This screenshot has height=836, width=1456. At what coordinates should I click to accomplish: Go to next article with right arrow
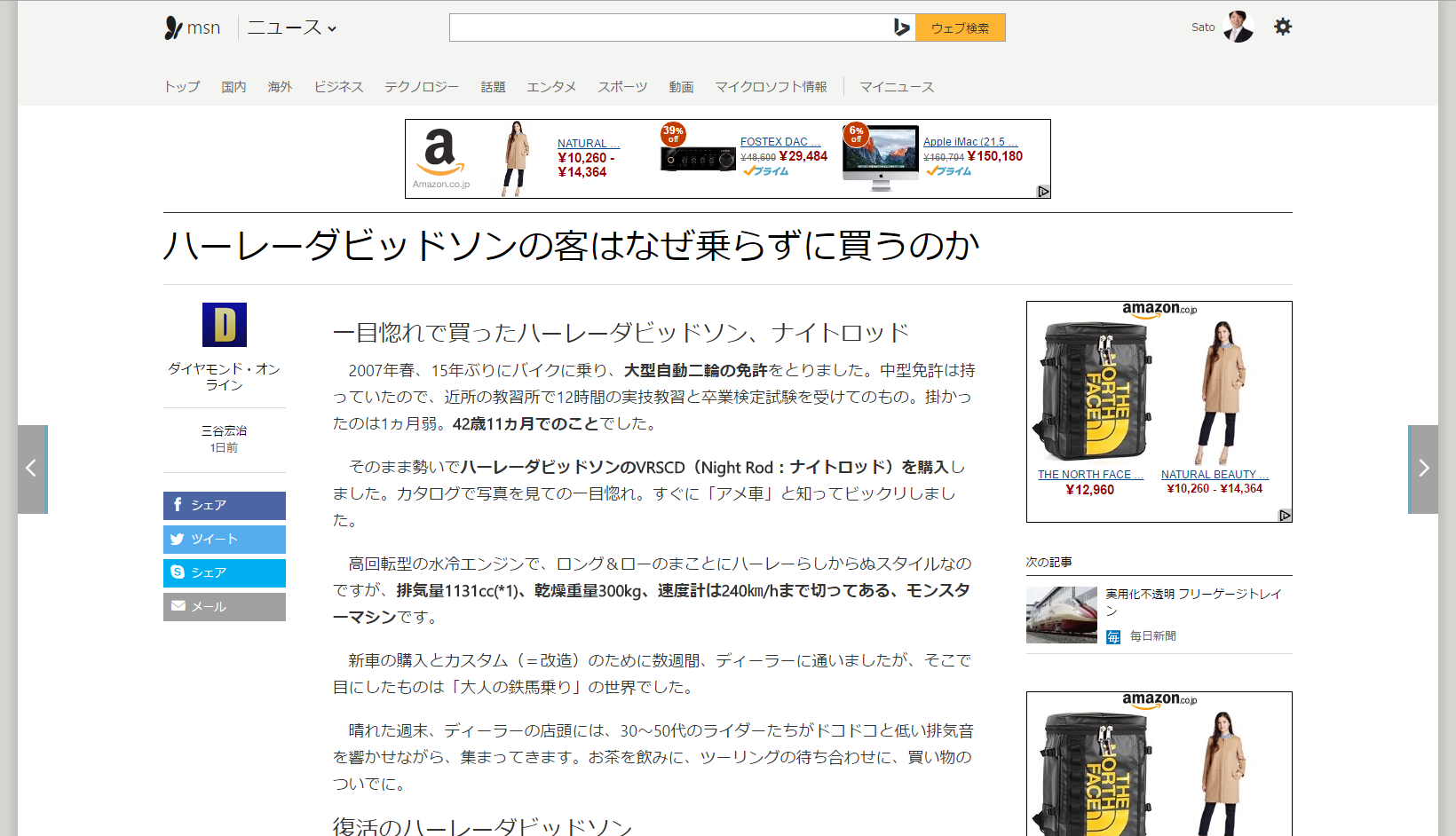tap(1423, 469)
